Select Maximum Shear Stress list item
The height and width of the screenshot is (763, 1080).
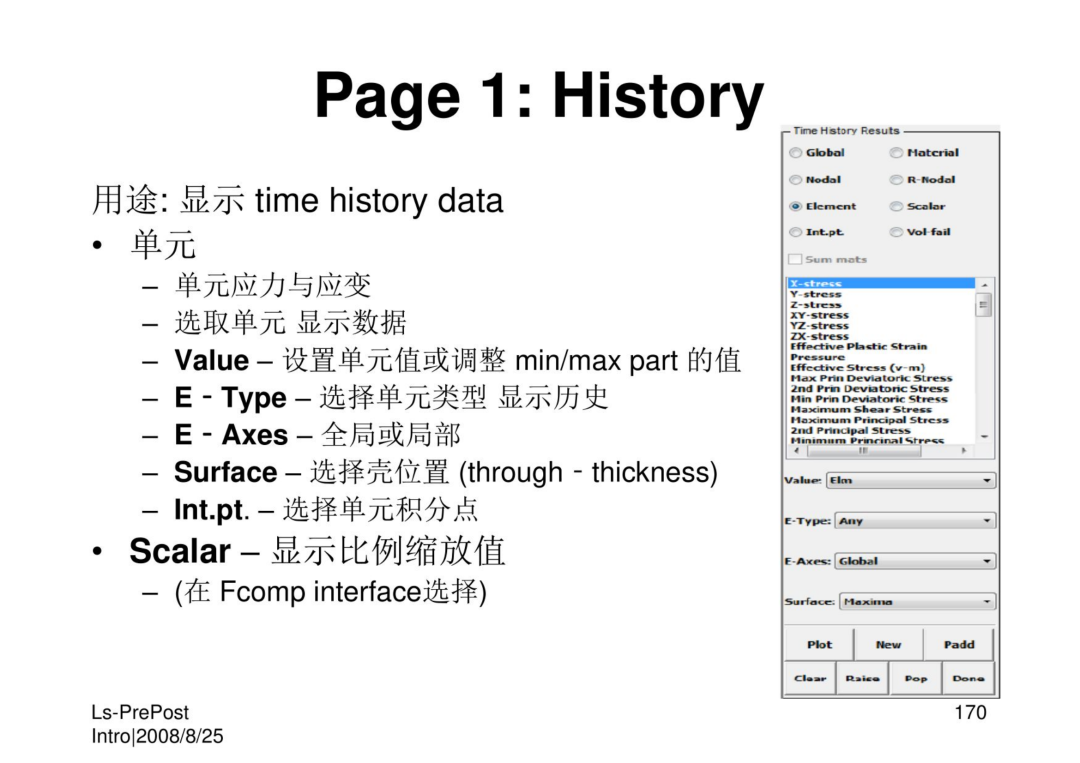882,409
